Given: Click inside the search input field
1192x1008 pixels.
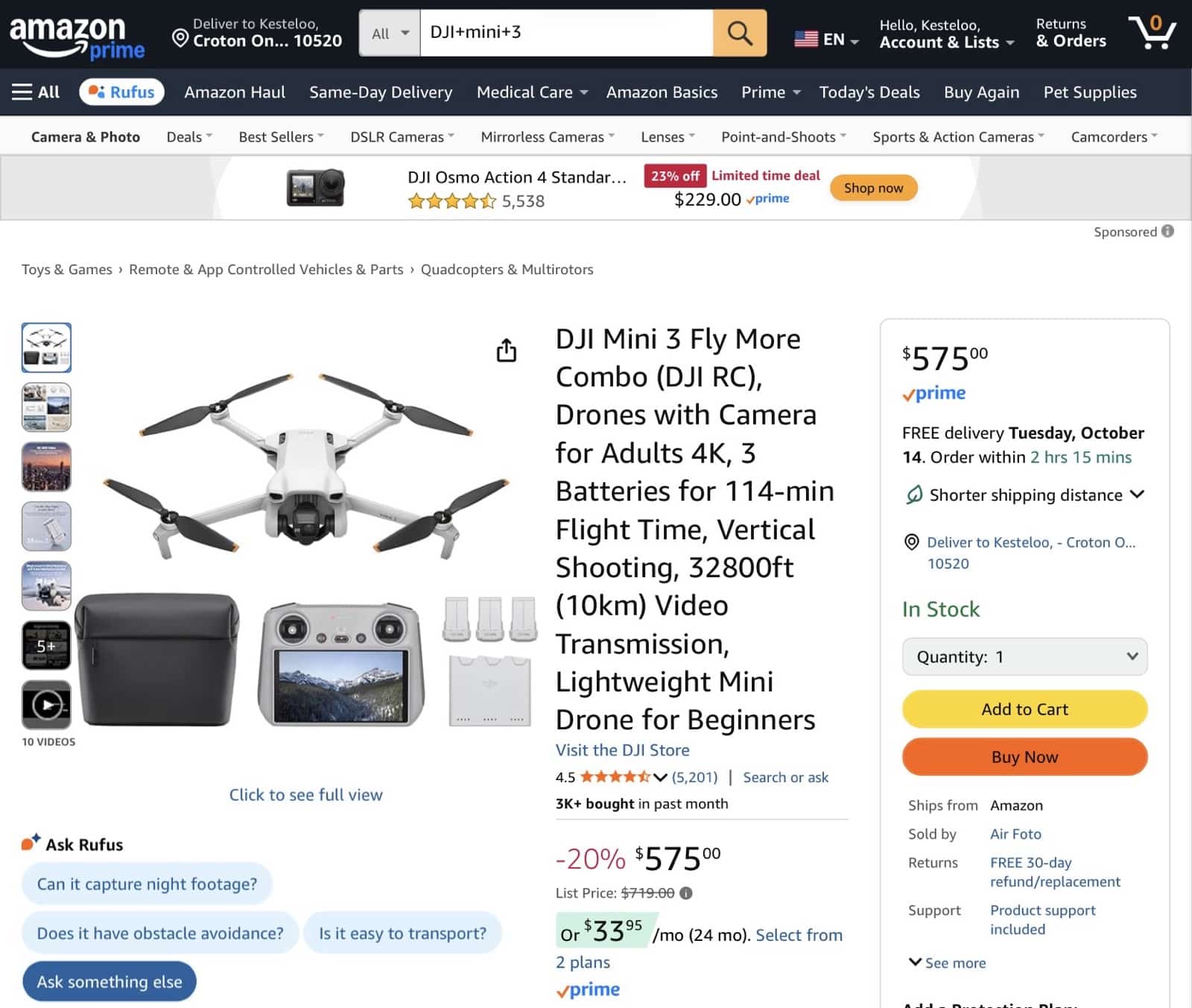Looking at the screenshot, I should [x=566, y=33].
